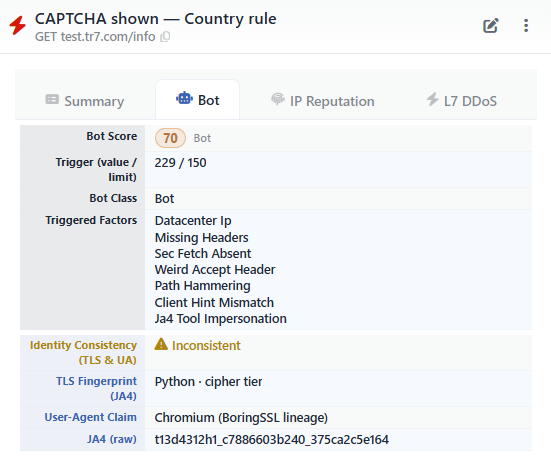Open the edit pencil icon
This screenshot has height=464, width=551.
(x=491, y=26)
